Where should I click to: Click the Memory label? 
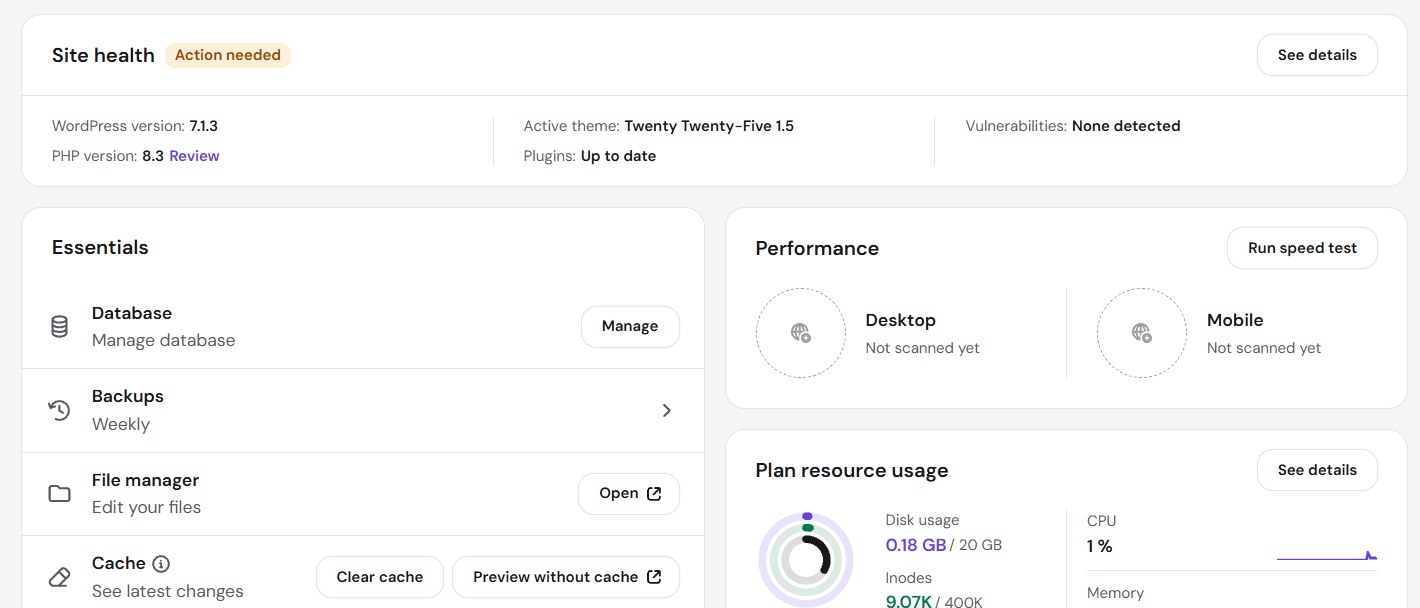[x=1115, y=593]
